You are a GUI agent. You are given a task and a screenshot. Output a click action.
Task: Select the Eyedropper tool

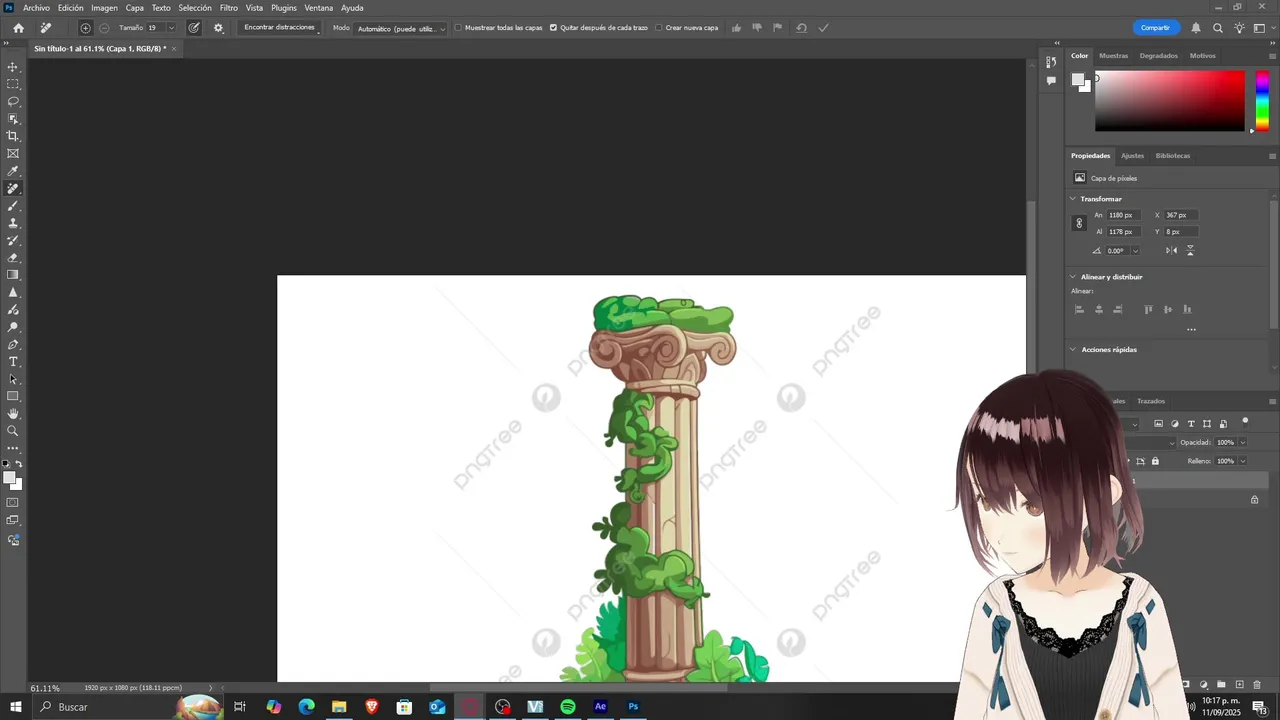tap(13, 171)
